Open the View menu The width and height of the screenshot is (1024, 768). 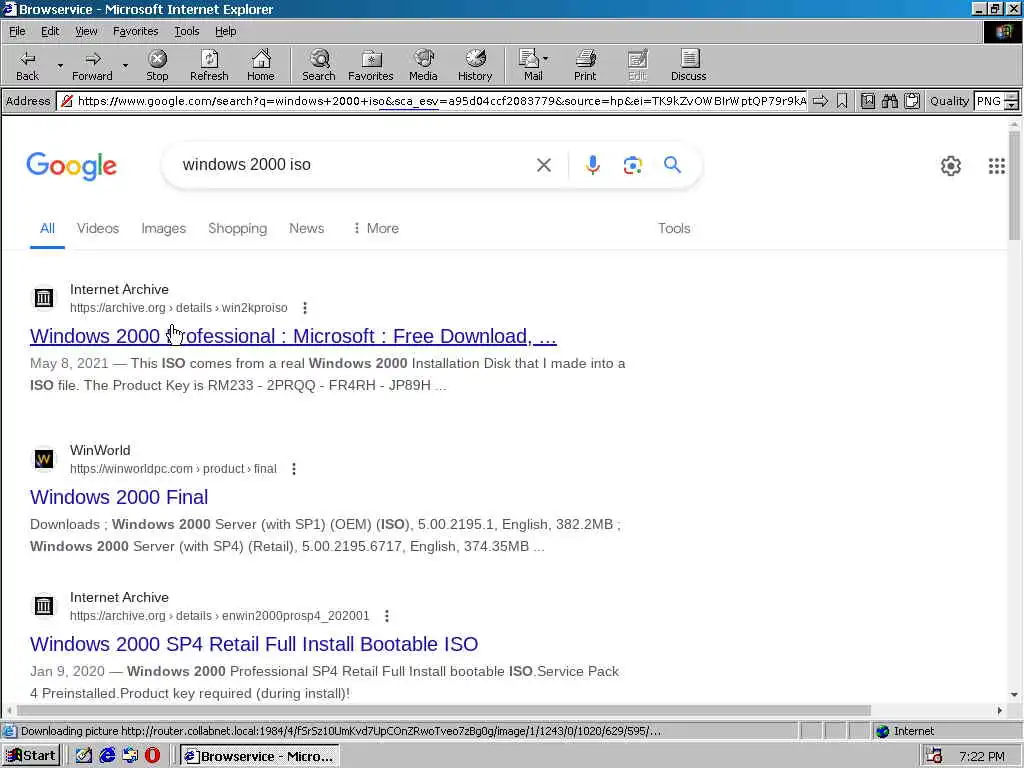pos(86,31)
